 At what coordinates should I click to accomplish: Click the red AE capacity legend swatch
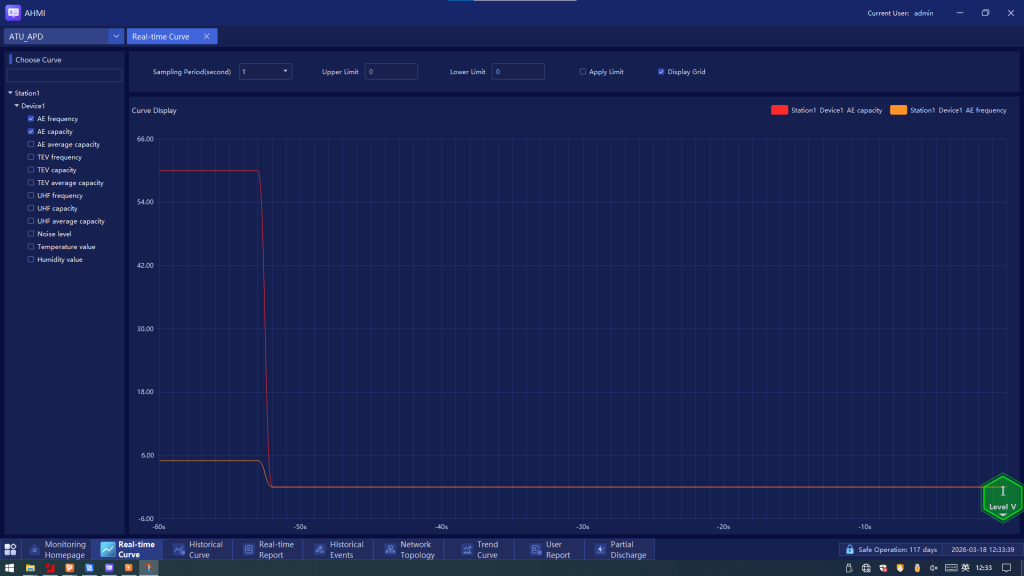pos(779,110)
